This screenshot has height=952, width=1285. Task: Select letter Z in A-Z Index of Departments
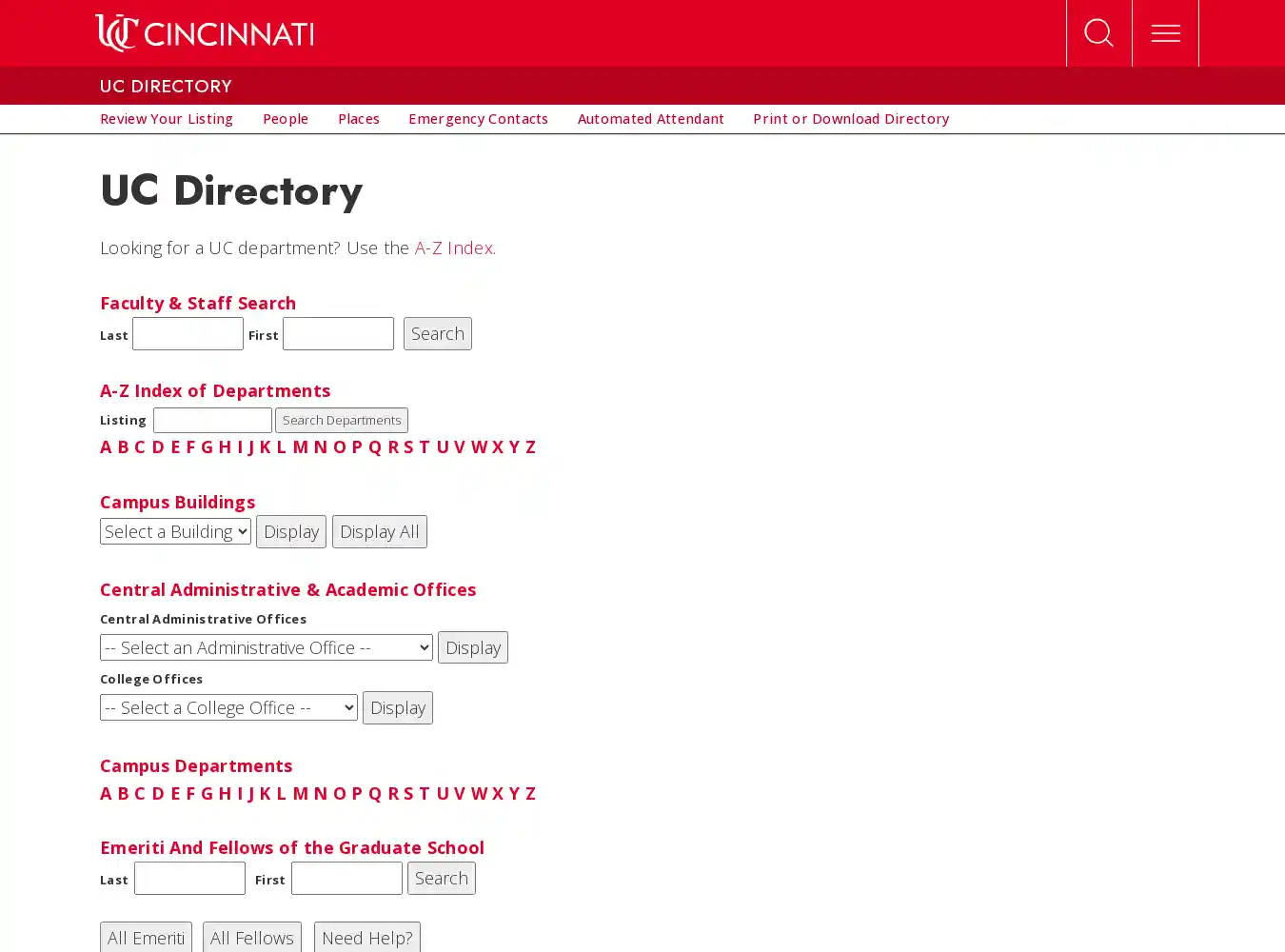click(530, 446)
